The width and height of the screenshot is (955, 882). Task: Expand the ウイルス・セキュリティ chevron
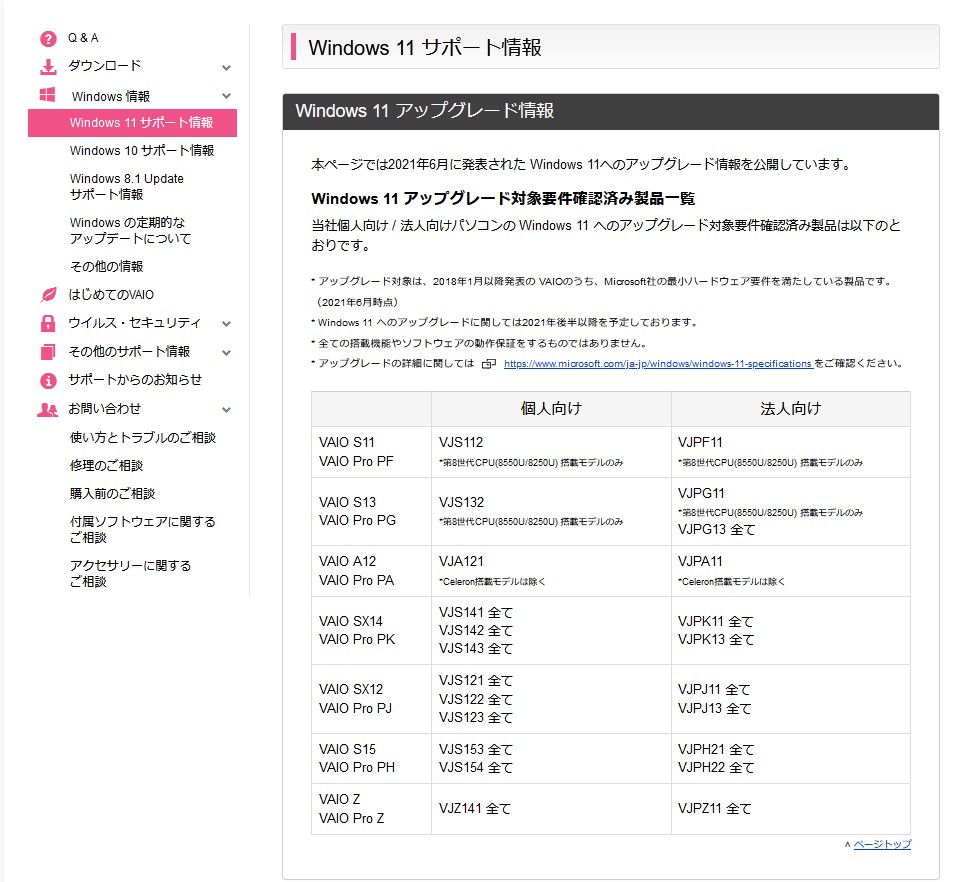[227, 323]
